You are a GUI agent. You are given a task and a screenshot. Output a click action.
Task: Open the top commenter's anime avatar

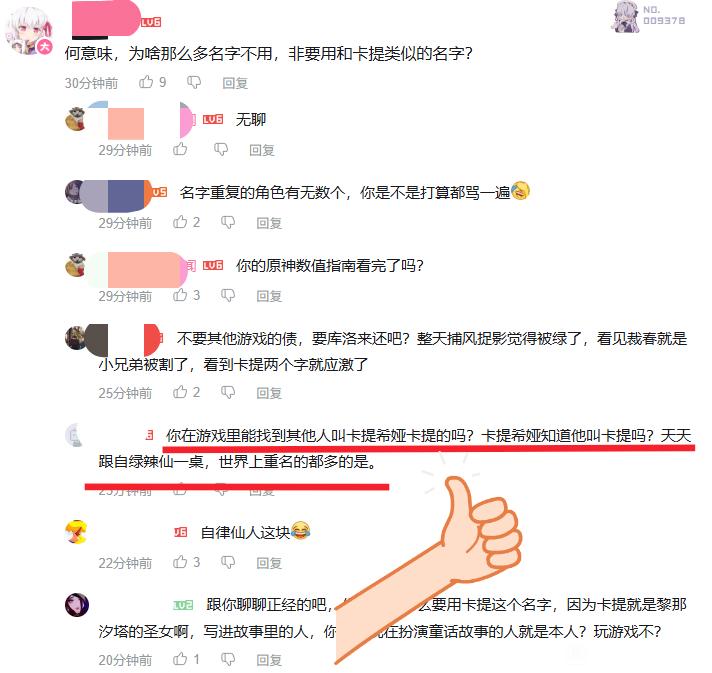tap(28, 32)
